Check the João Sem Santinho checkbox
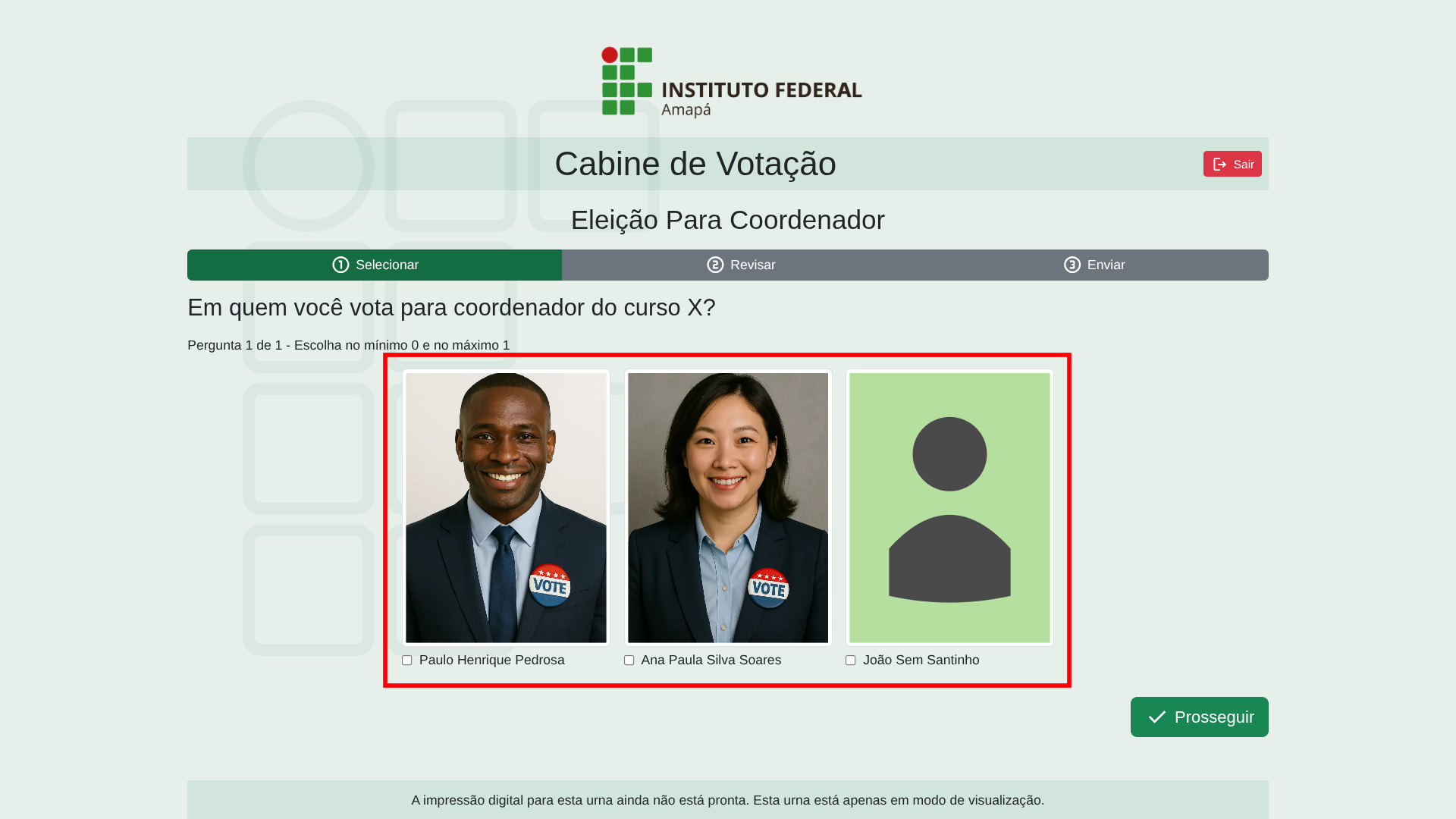1456x819 pixels. click(851, 661)
